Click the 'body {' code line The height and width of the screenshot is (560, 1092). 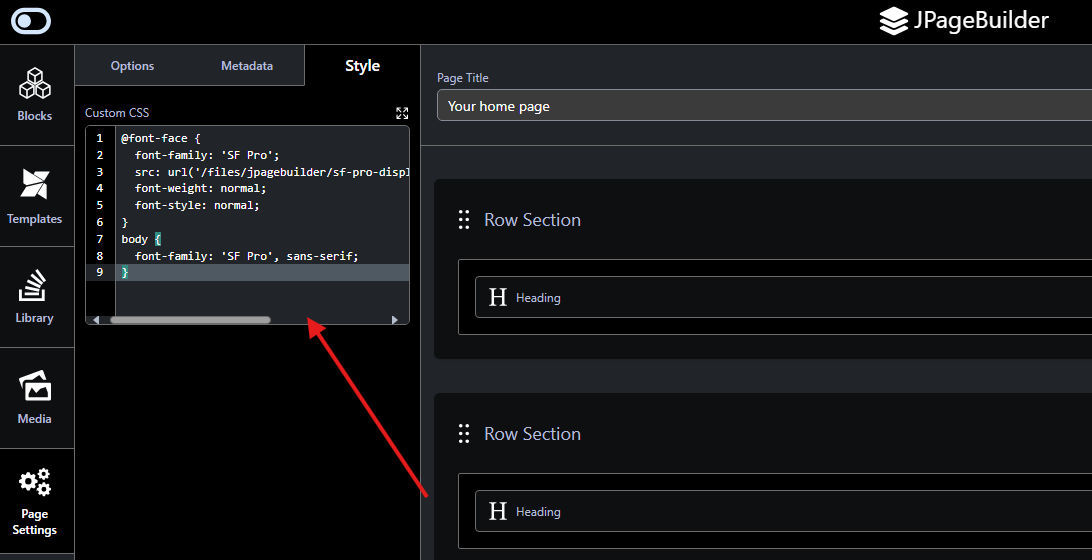point(141,239)
